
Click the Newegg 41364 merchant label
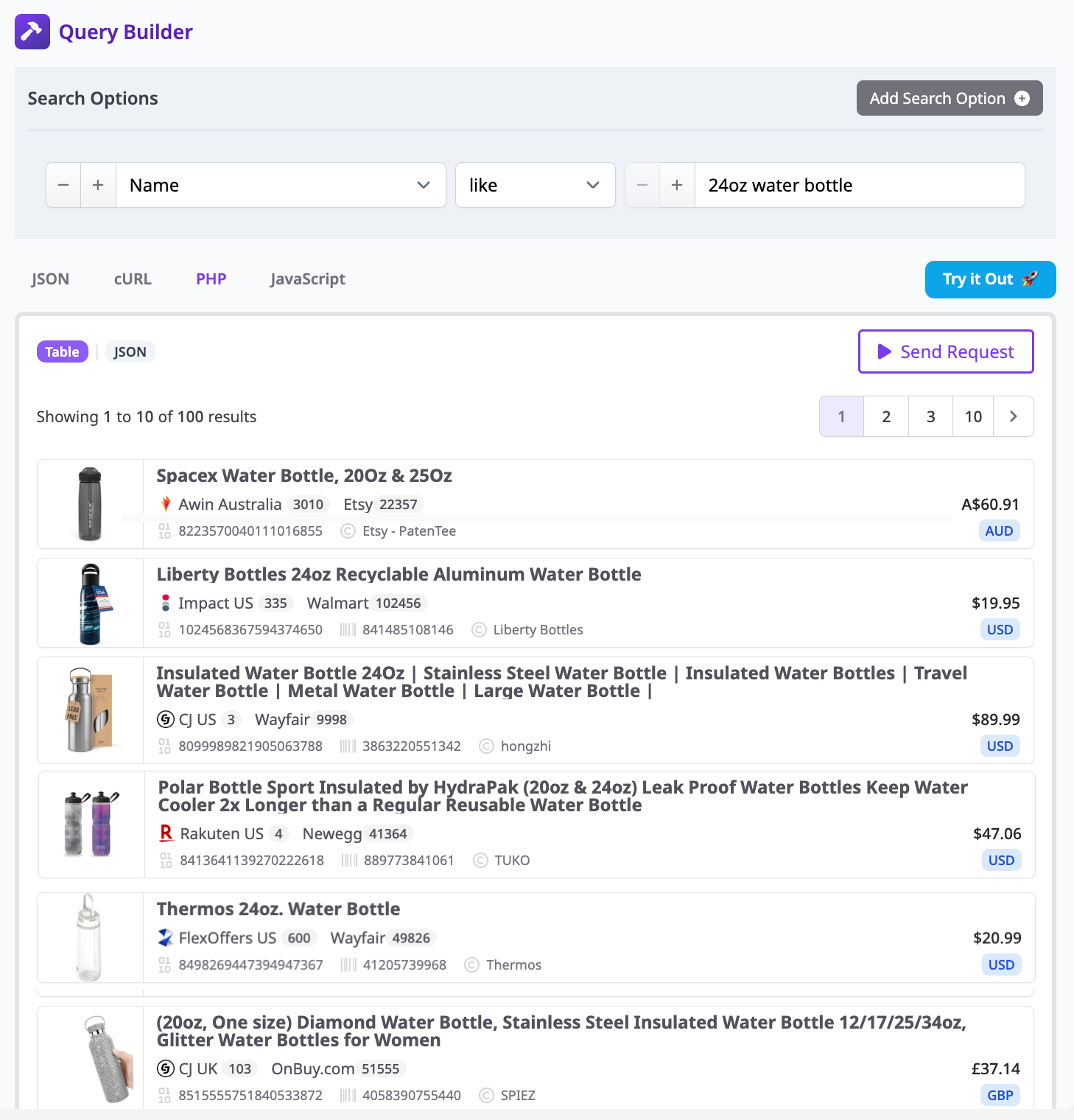(357, 833)
